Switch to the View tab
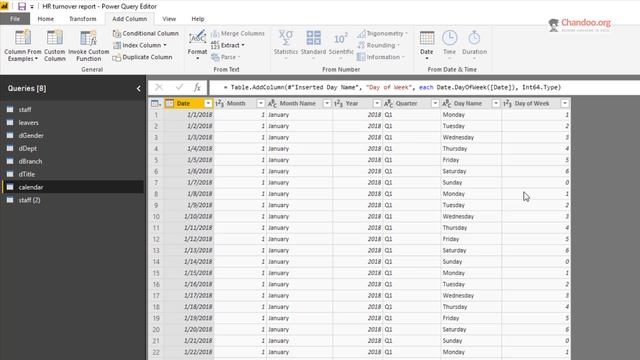Screen dimensions: 640x360 (x=169, y=19)
